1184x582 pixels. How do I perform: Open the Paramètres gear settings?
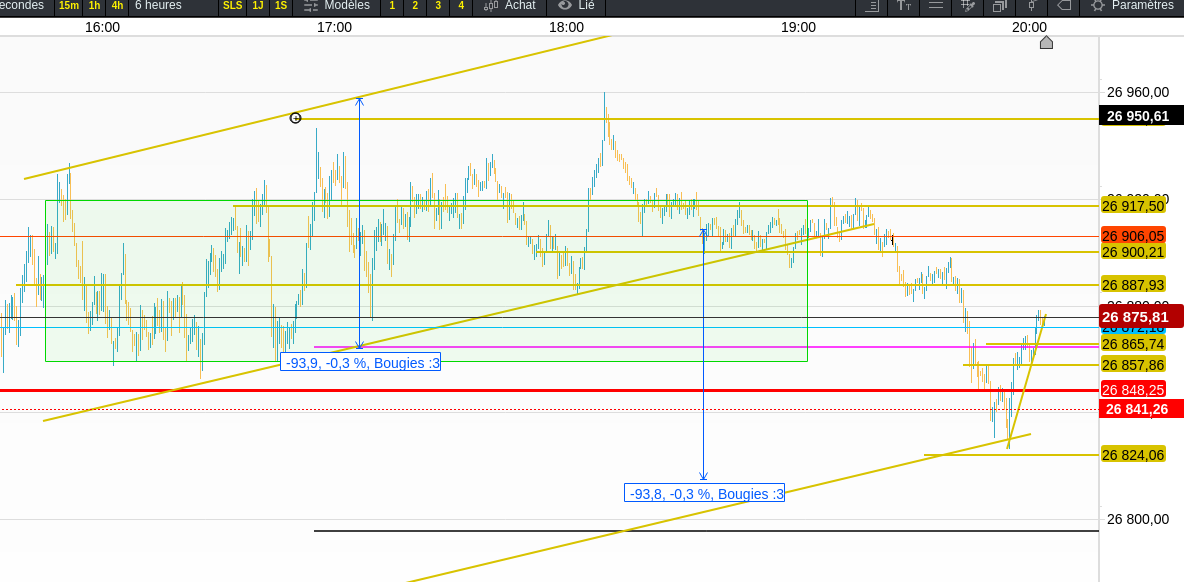(x=1132, y=6)
